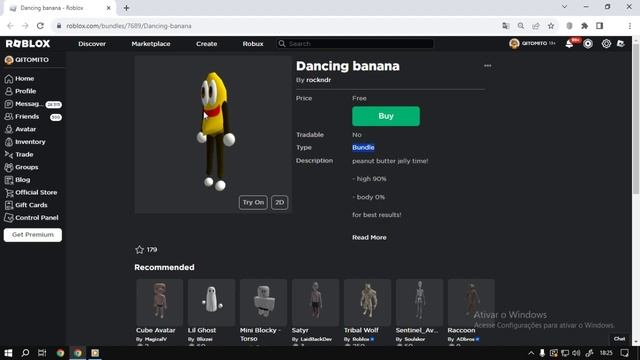Open volume control in system tray
The height and width of the screenshot is (360, 640).
coord(576,353)
